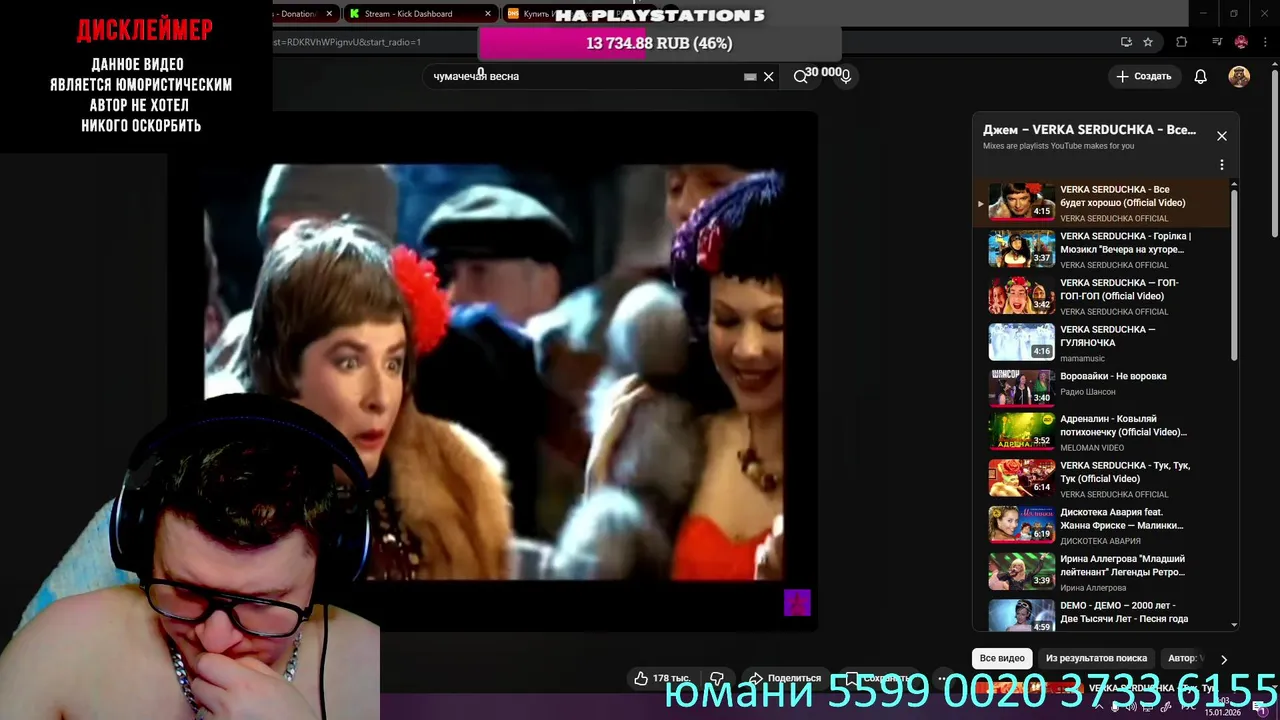Image resolution: width=1280 pixels, height=720 pixels.
Task: Open more actions ellipsis below video
Action: pyautogui.click(x=943, y=678)
